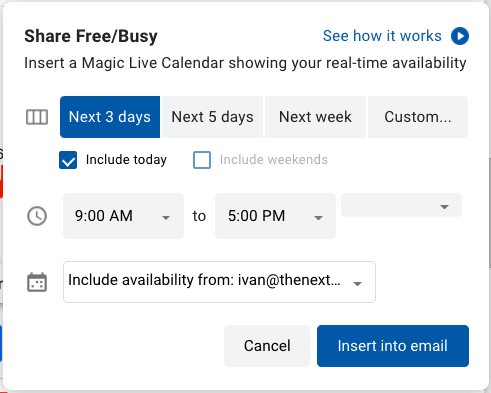Click the Include today label text
Viewport: 491px width, 393px height.
[x=126, y=160]
